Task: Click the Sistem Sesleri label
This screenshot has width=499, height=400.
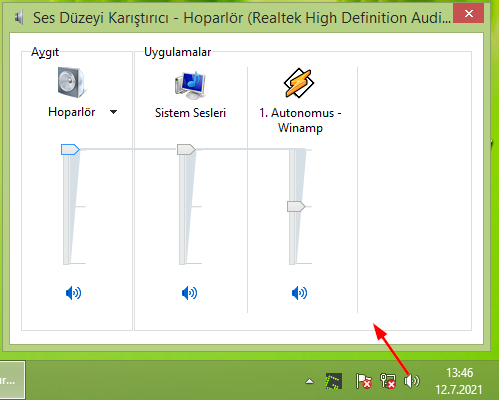Action: tap(190, 113)
